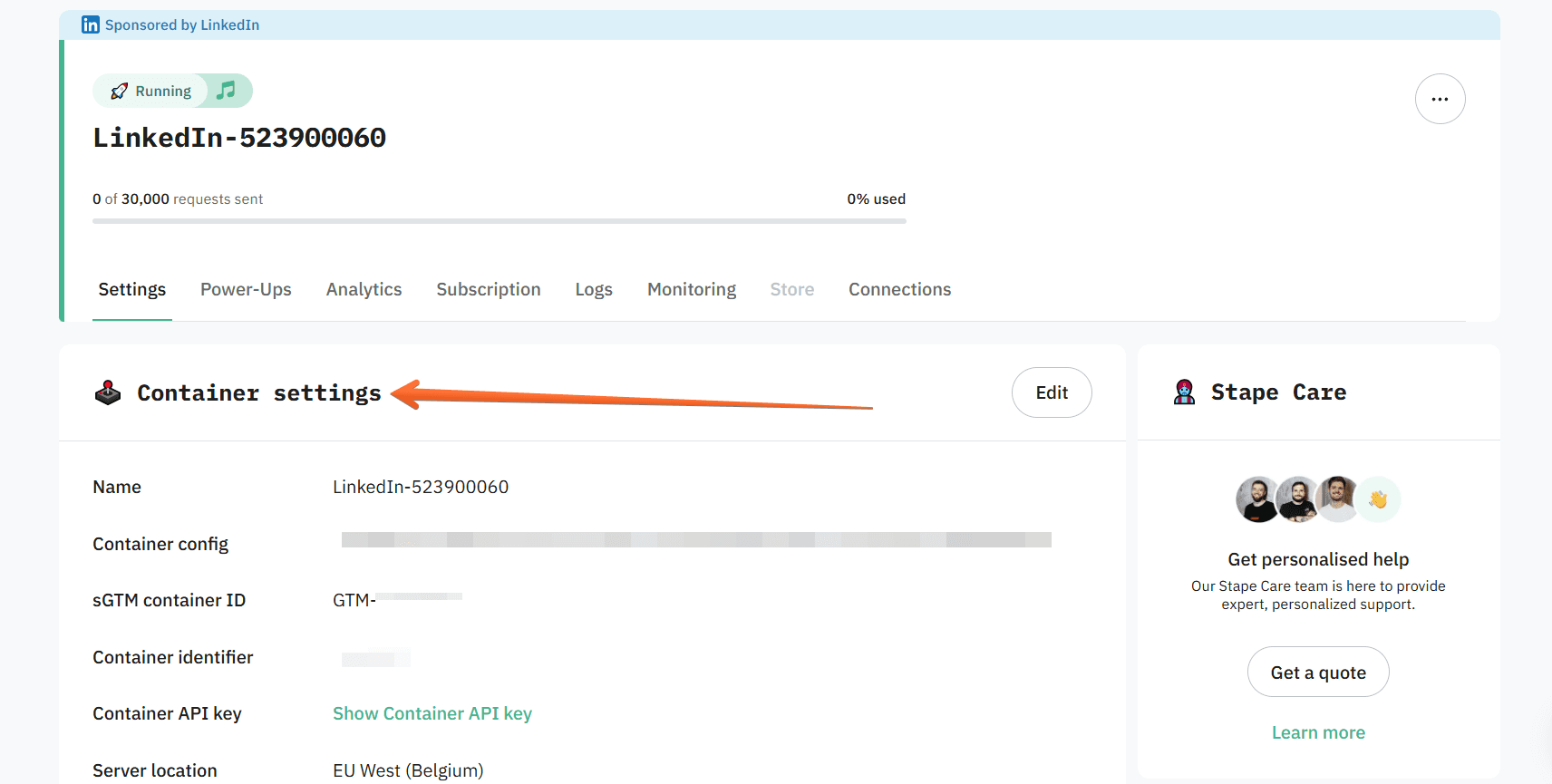The height and width of the screenshot is (784, 1552).
Task: Open the Power-Ups tab
Action: coord(246,289)
